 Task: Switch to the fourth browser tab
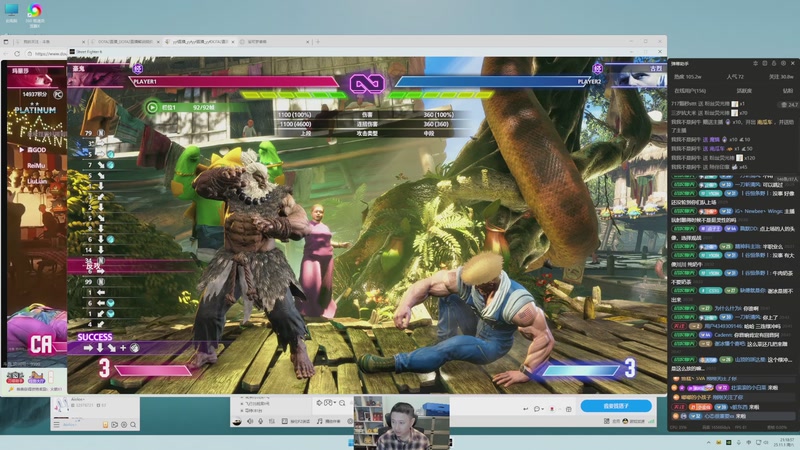click(273, 42)
